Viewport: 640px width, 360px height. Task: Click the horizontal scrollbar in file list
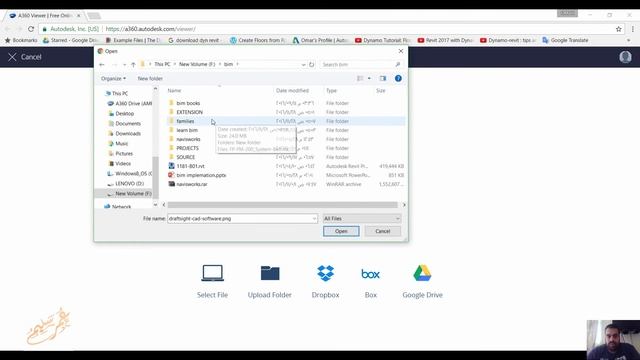[x=282, y=205]
